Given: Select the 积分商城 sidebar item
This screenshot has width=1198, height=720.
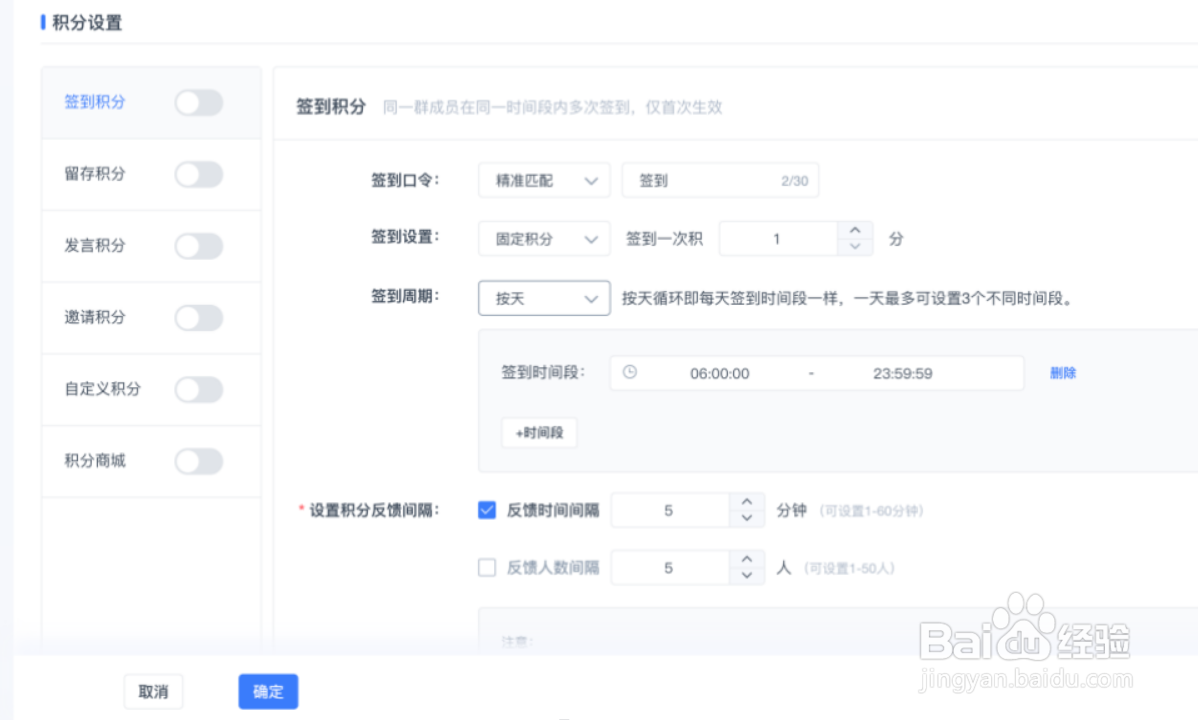Looking at the screenshot, I should click(x=94, y=461).
